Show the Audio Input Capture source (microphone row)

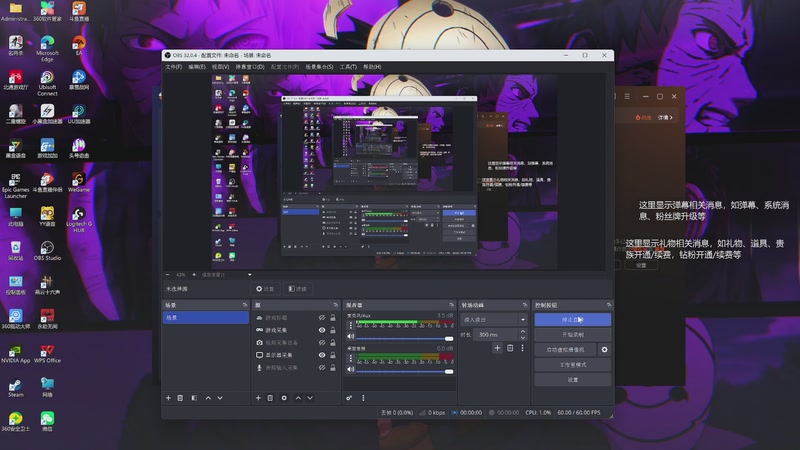322,367
